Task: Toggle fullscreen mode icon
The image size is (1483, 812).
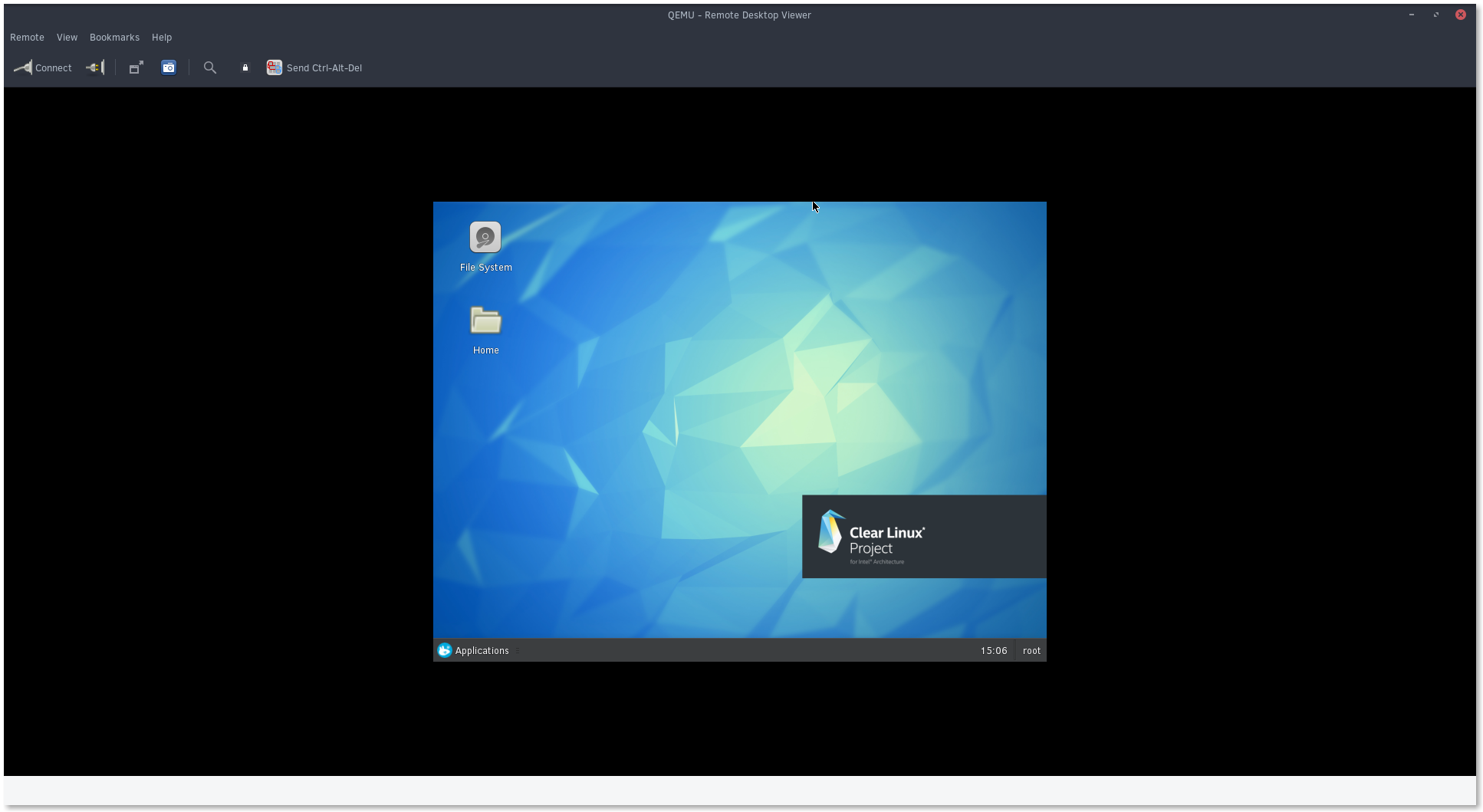Action: (136, 67)
